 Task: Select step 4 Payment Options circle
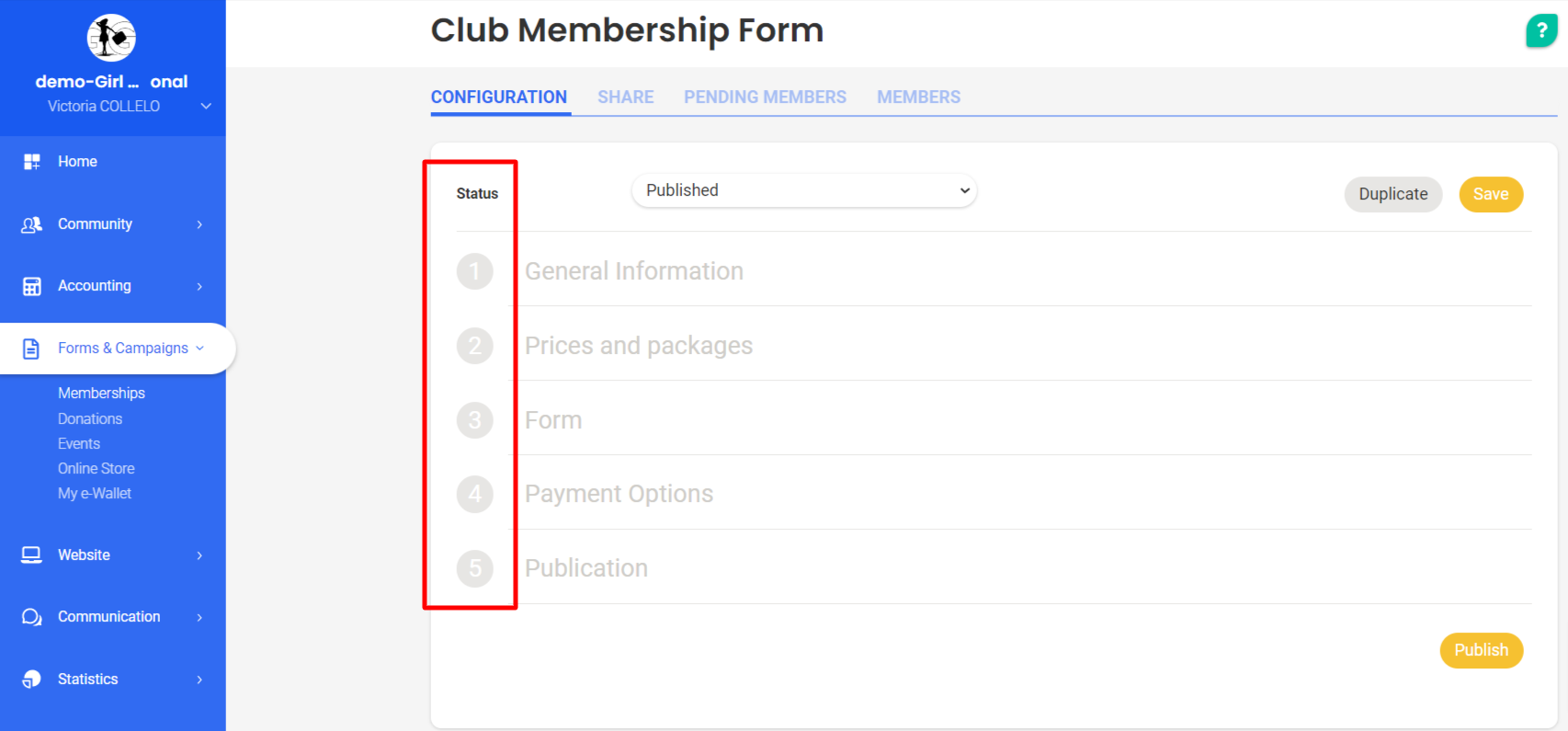(475, 495)
